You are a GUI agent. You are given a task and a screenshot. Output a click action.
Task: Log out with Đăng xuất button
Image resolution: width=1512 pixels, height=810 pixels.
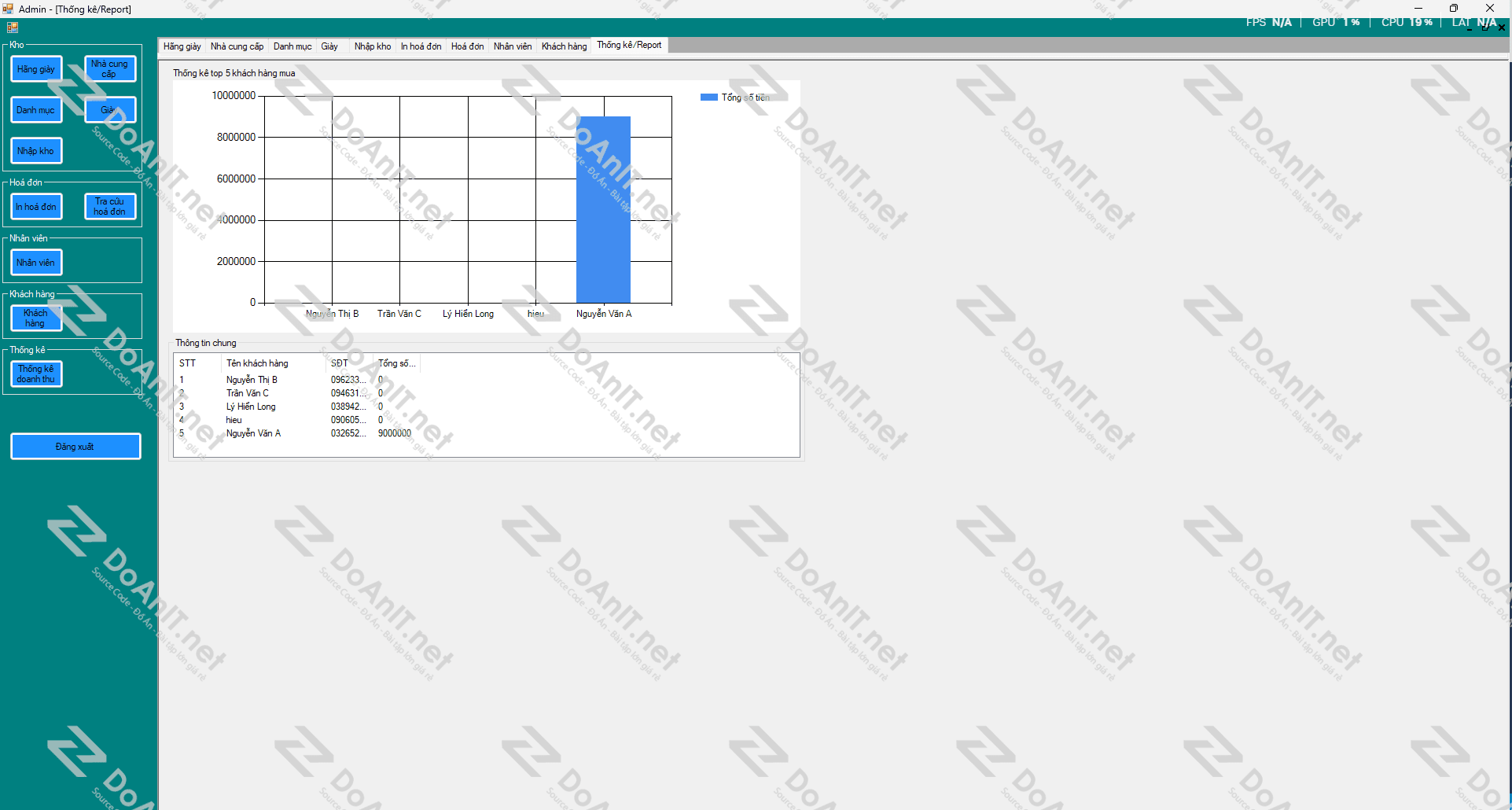(x=75, y=447)
